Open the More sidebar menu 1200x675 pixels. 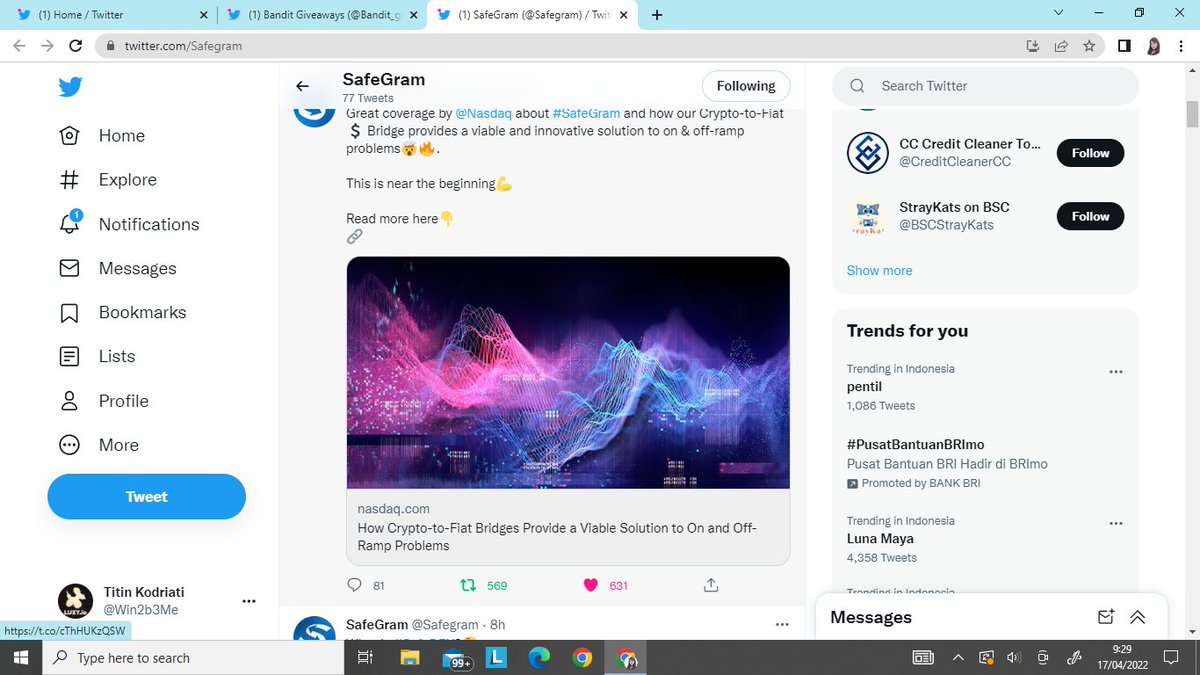point(99,445)
